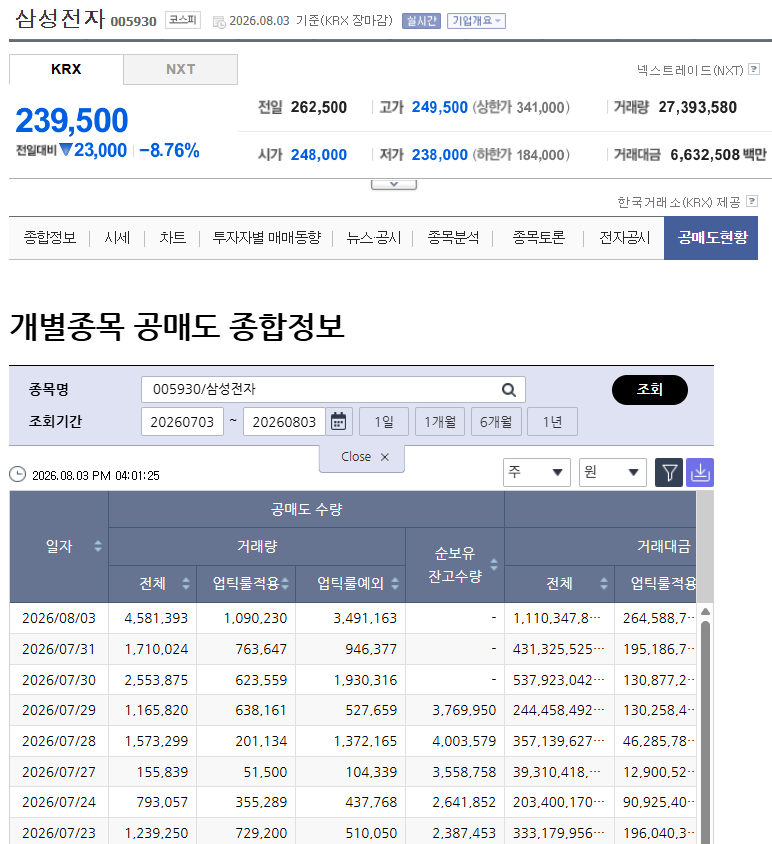Click the table's vertical scrollbar thumb
772x844 pixels.
coord(705,732)
